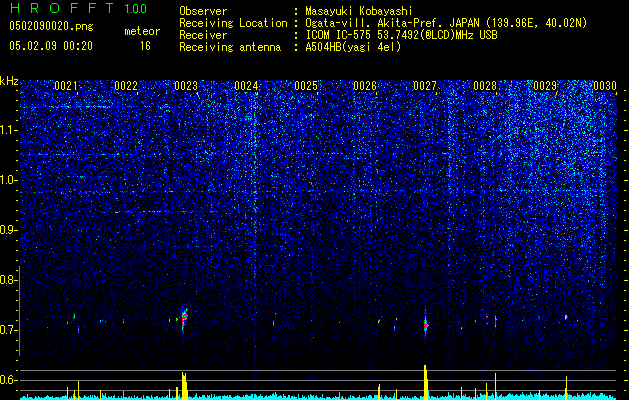Click the meteor count label
This screenshot has height=400, width=629.
(x=142, y=31)
